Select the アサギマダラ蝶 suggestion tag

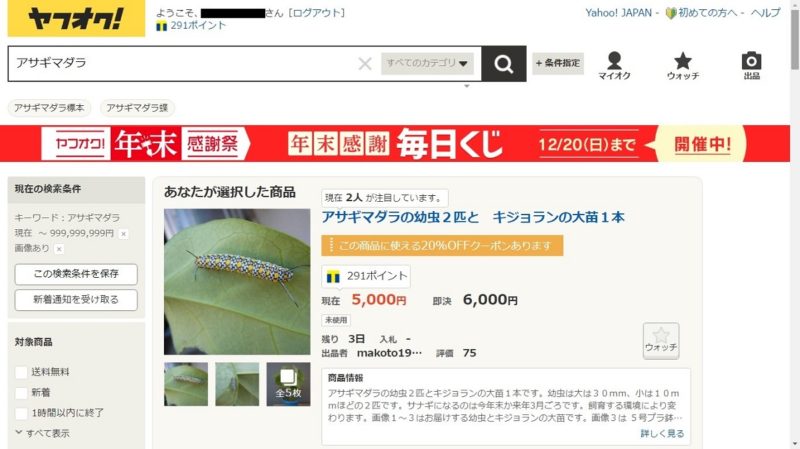(x=137, y=108)
